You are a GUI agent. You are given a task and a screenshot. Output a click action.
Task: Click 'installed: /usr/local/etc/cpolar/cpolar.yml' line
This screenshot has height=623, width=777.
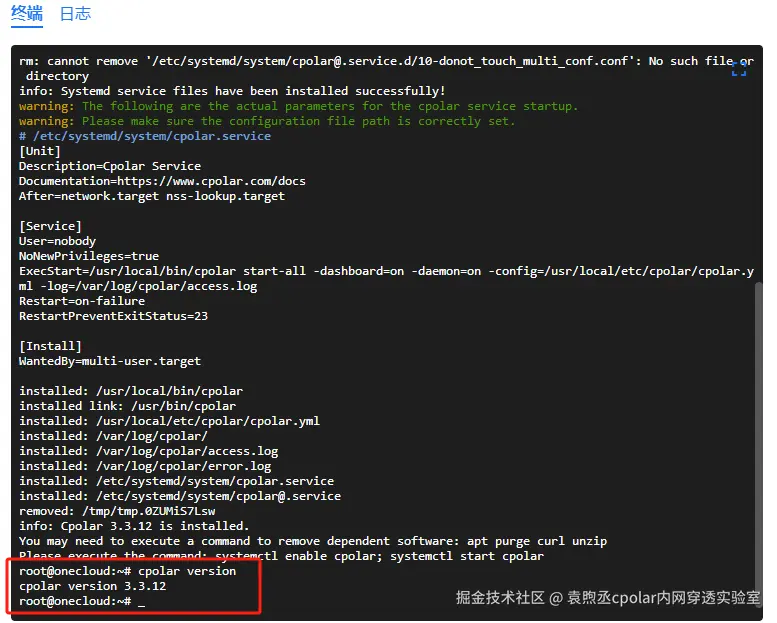point(169,421)
